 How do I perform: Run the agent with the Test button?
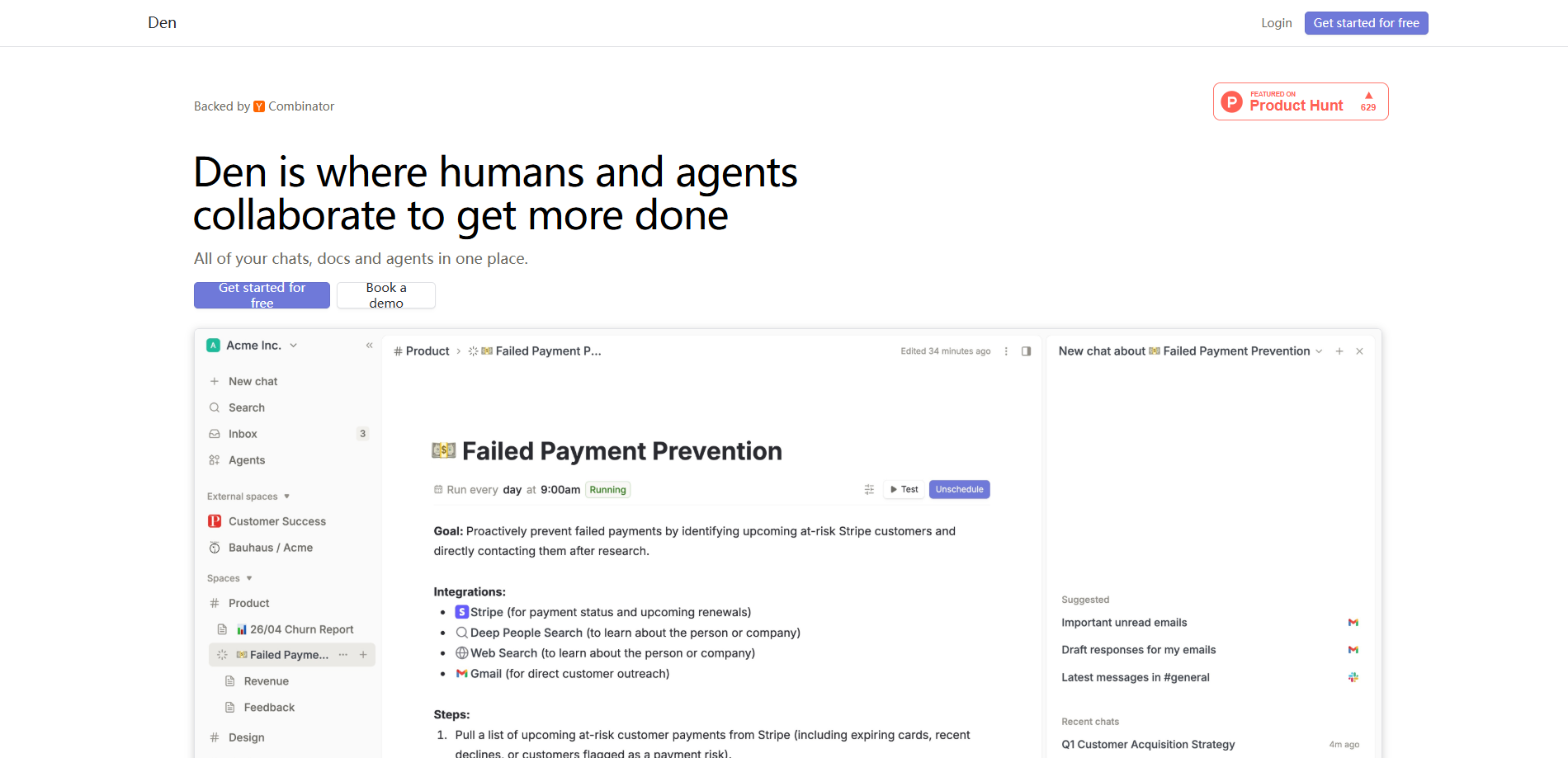coord(904,489)
